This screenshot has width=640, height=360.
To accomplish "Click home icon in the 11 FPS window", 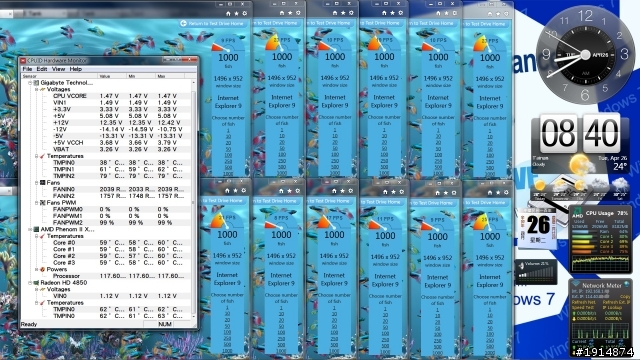I will (385, 191).
